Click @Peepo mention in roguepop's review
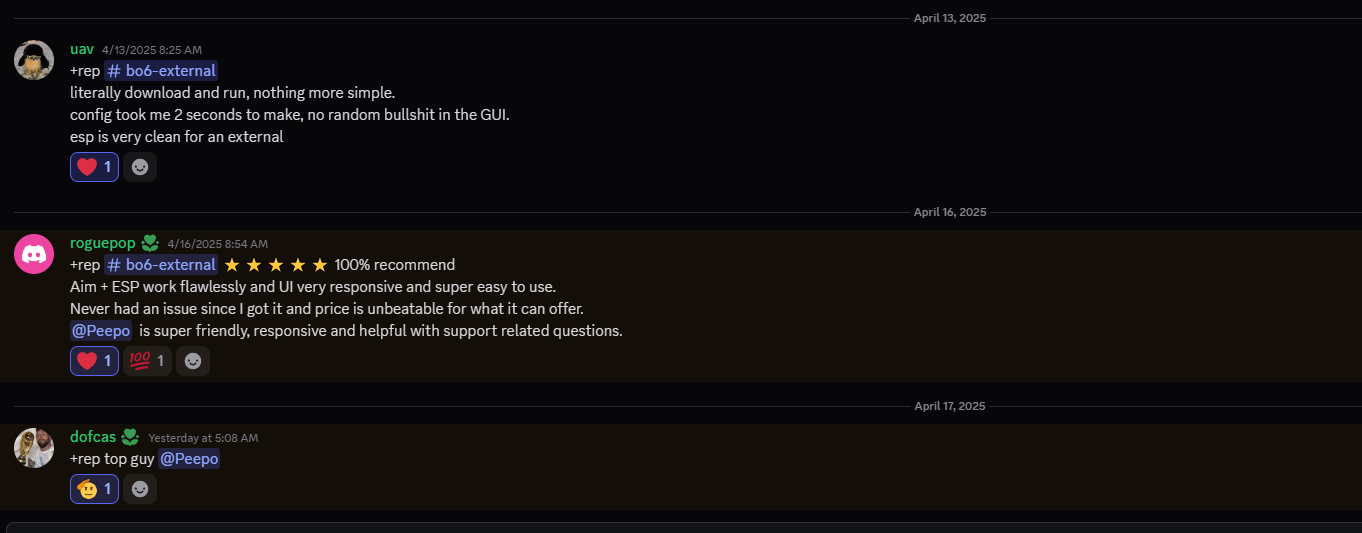This screenshot has width=1362, height=533. 101,331
